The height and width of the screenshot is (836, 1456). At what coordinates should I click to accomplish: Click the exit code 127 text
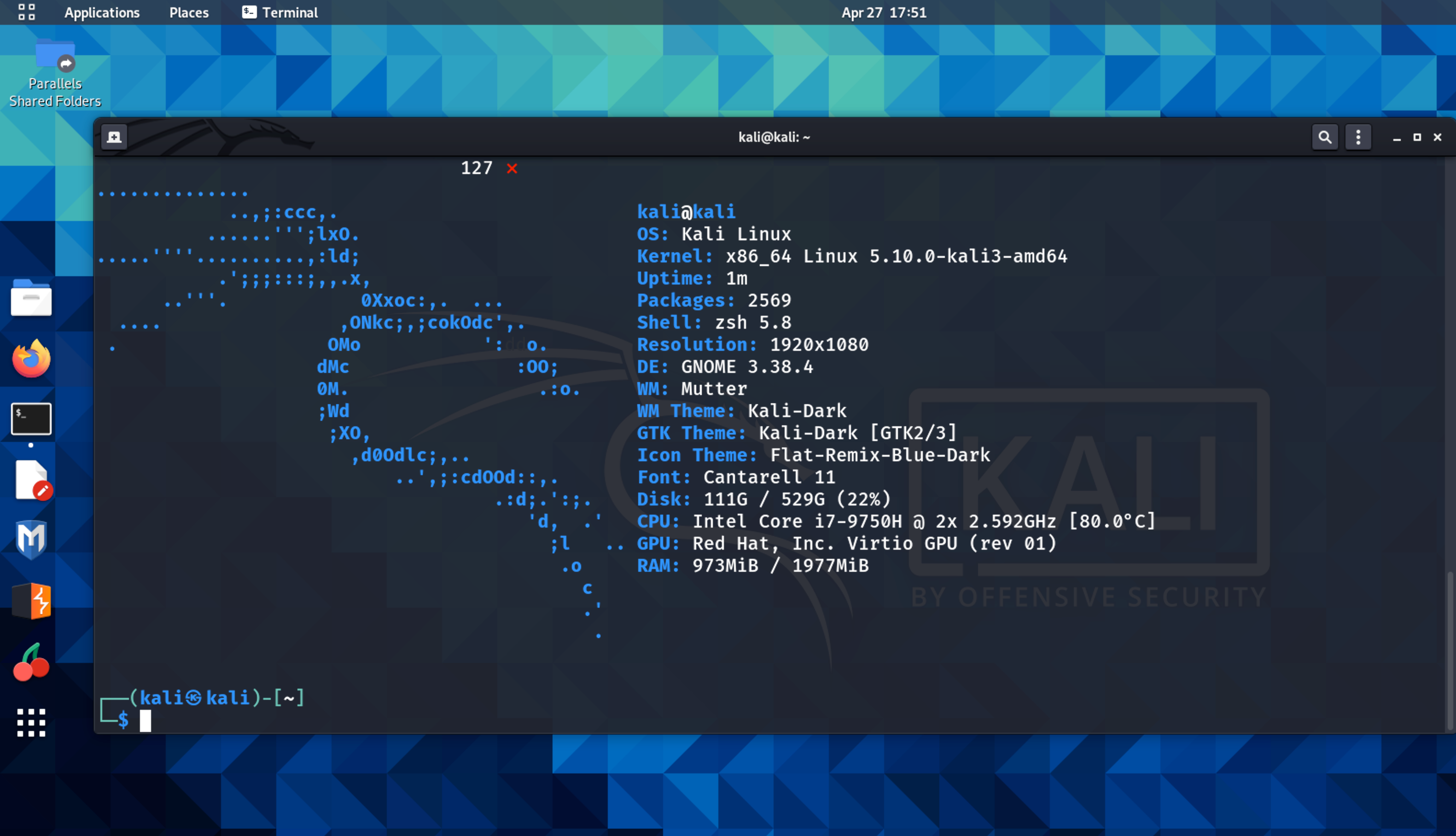click(477, 168)
